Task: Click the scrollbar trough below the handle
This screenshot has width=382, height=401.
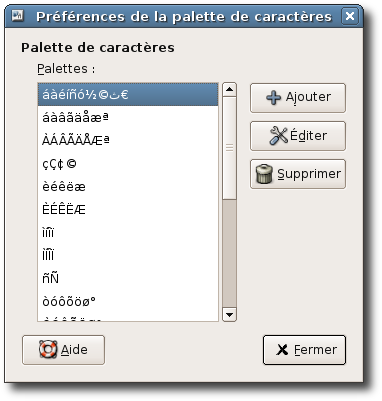Action: point(229,253)
